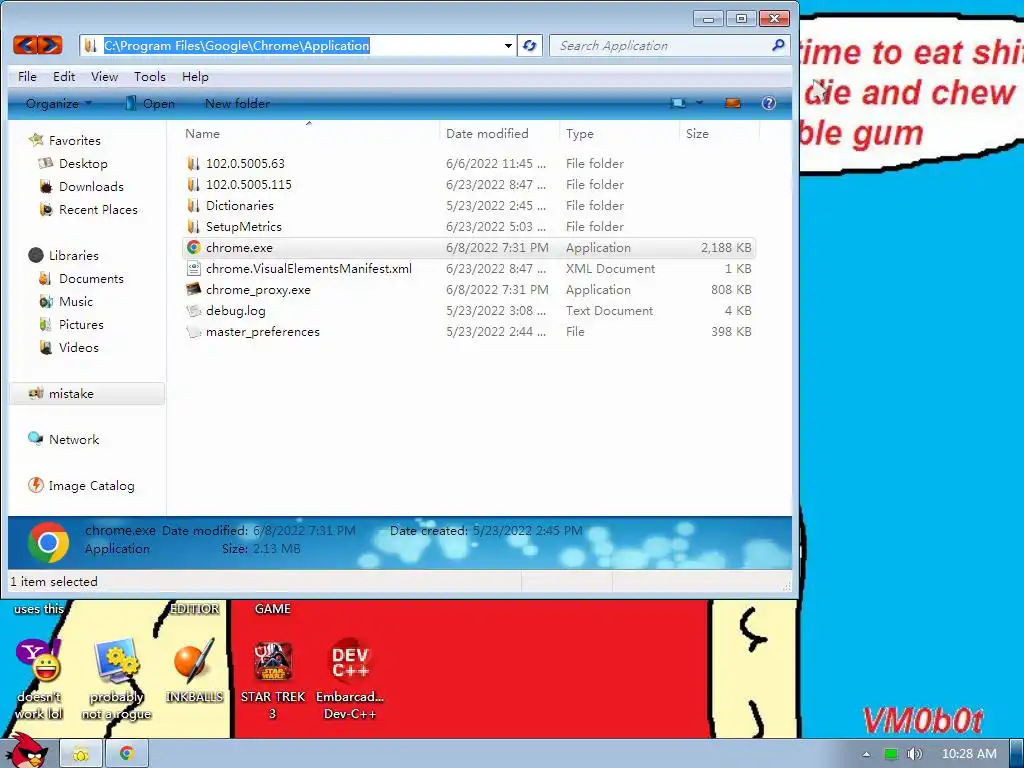Expand the Organize dropdown

click(x=59, y=103)
